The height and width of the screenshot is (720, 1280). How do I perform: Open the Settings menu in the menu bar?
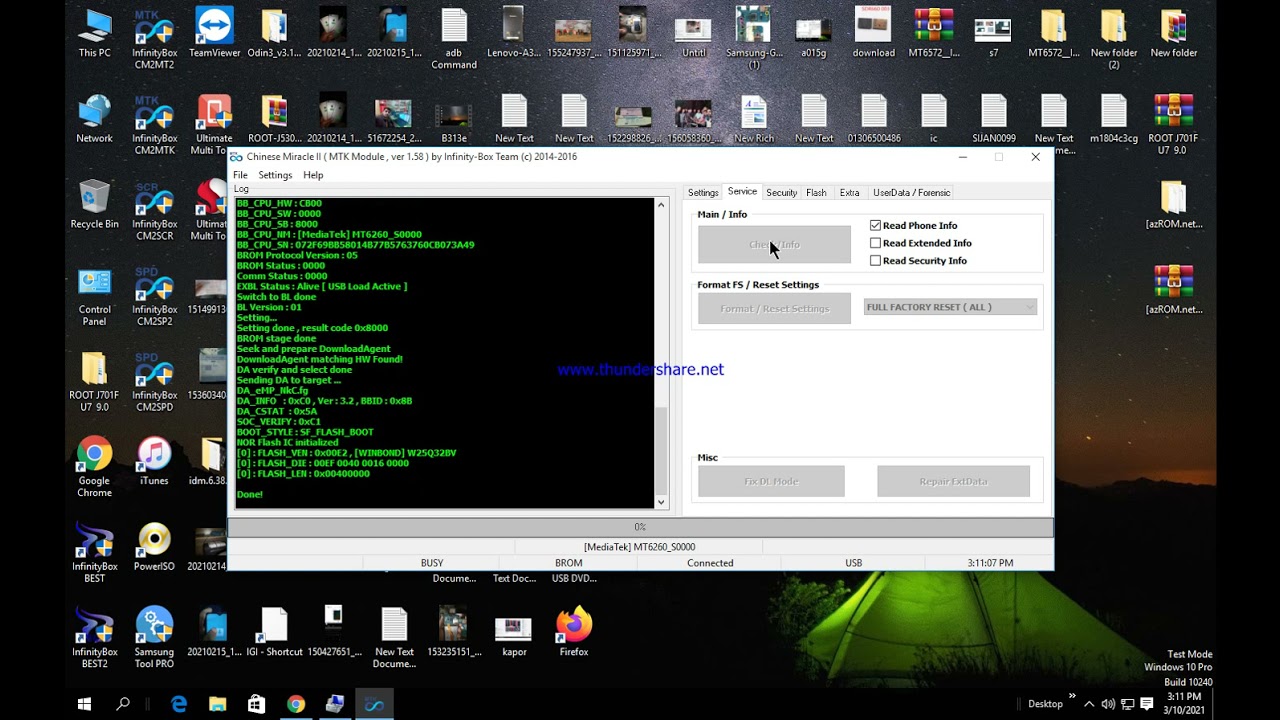pos(275,175)
